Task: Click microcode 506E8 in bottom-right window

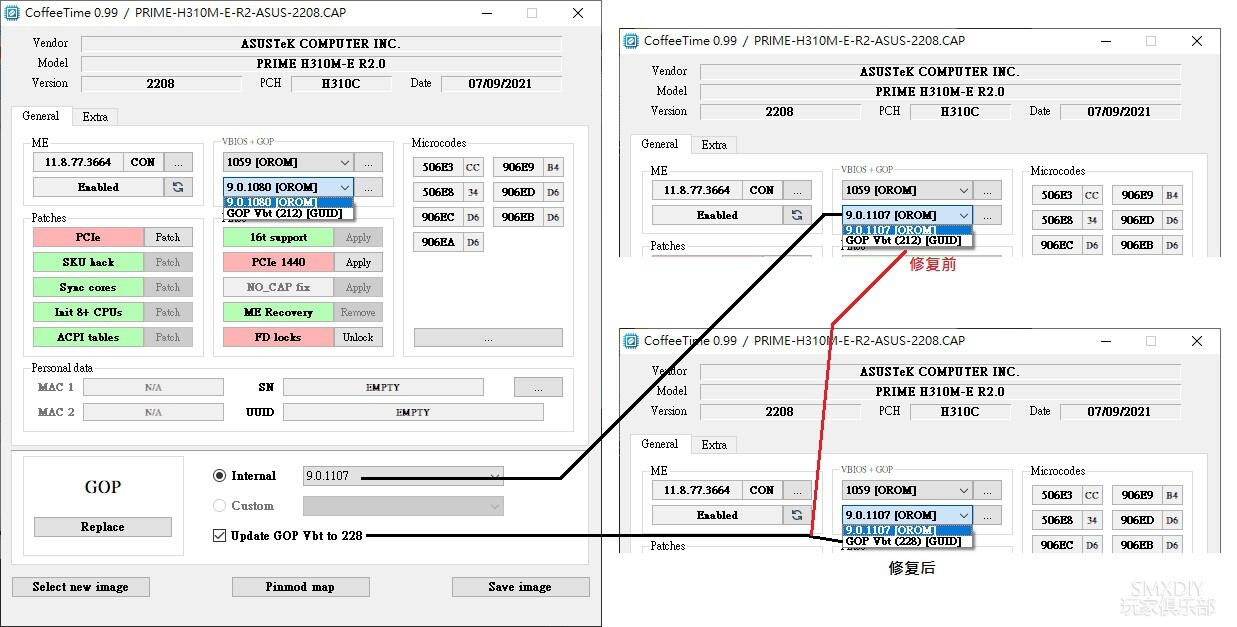Action: click(1057, 520)
